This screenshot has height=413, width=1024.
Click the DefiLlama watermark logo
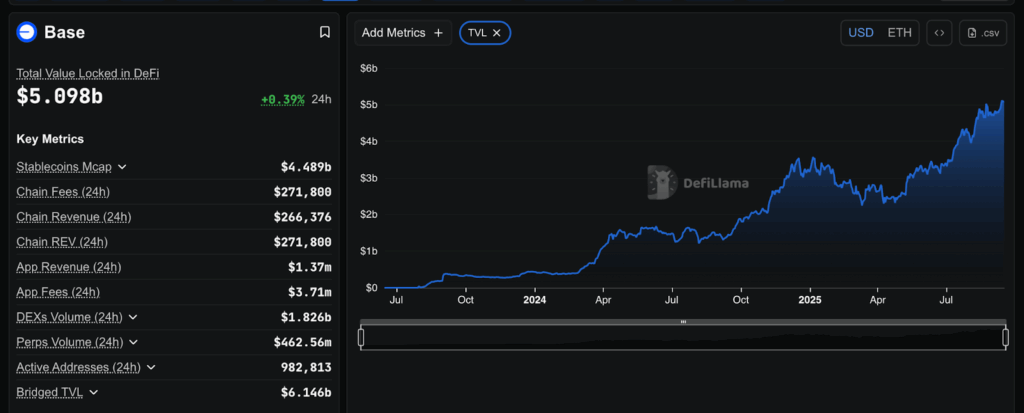660,182
